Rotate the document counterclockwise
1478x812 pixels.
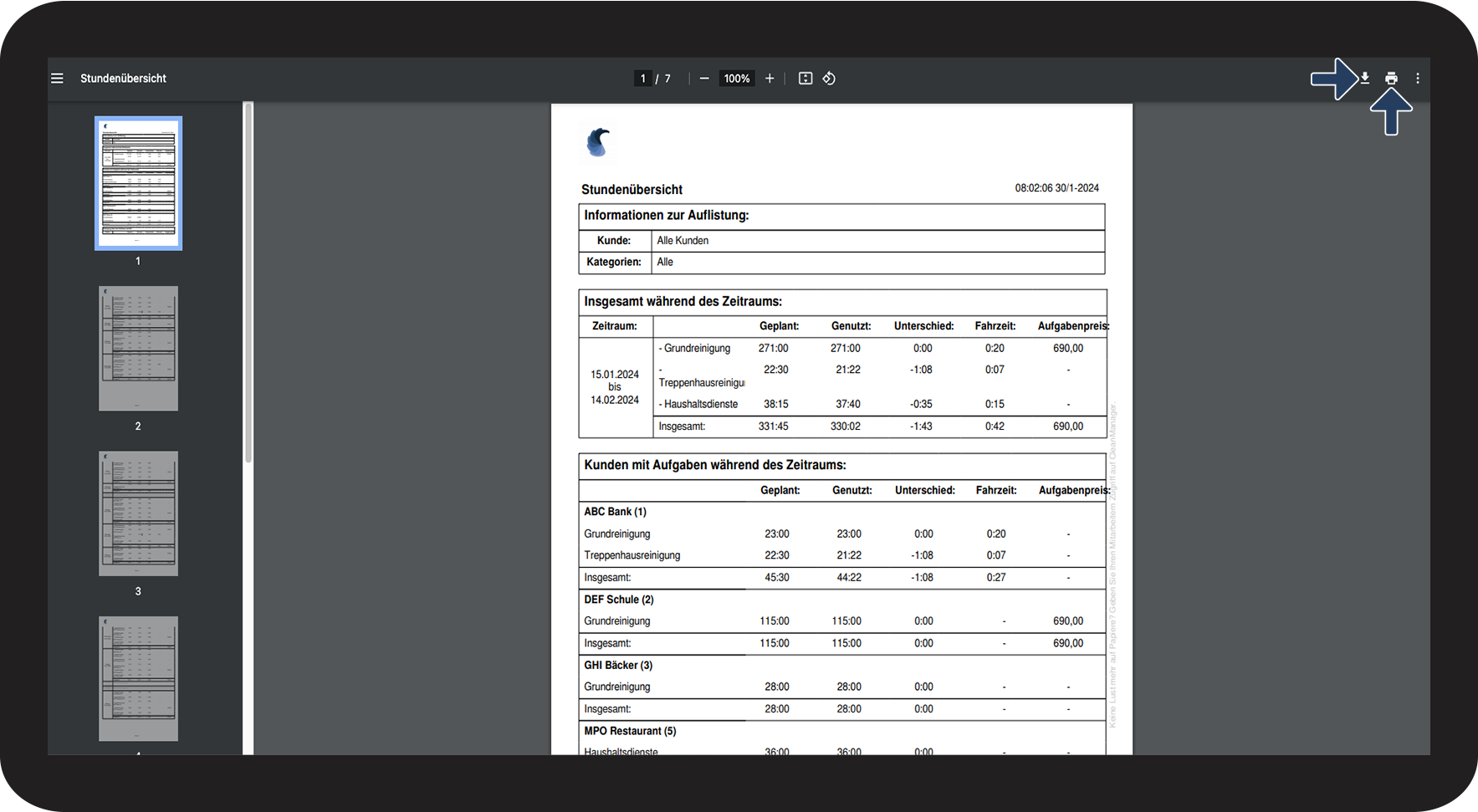[x=829, y=79]
